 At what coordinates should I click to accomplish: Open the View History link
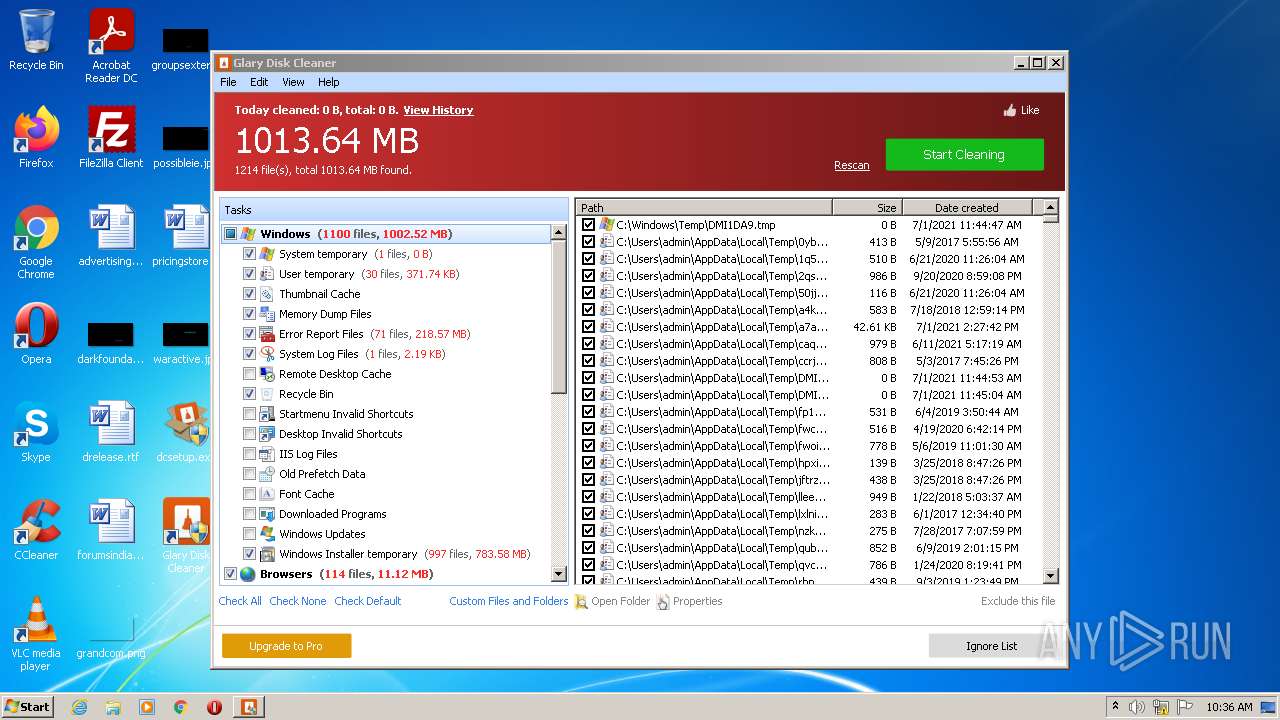click(438, 110)
